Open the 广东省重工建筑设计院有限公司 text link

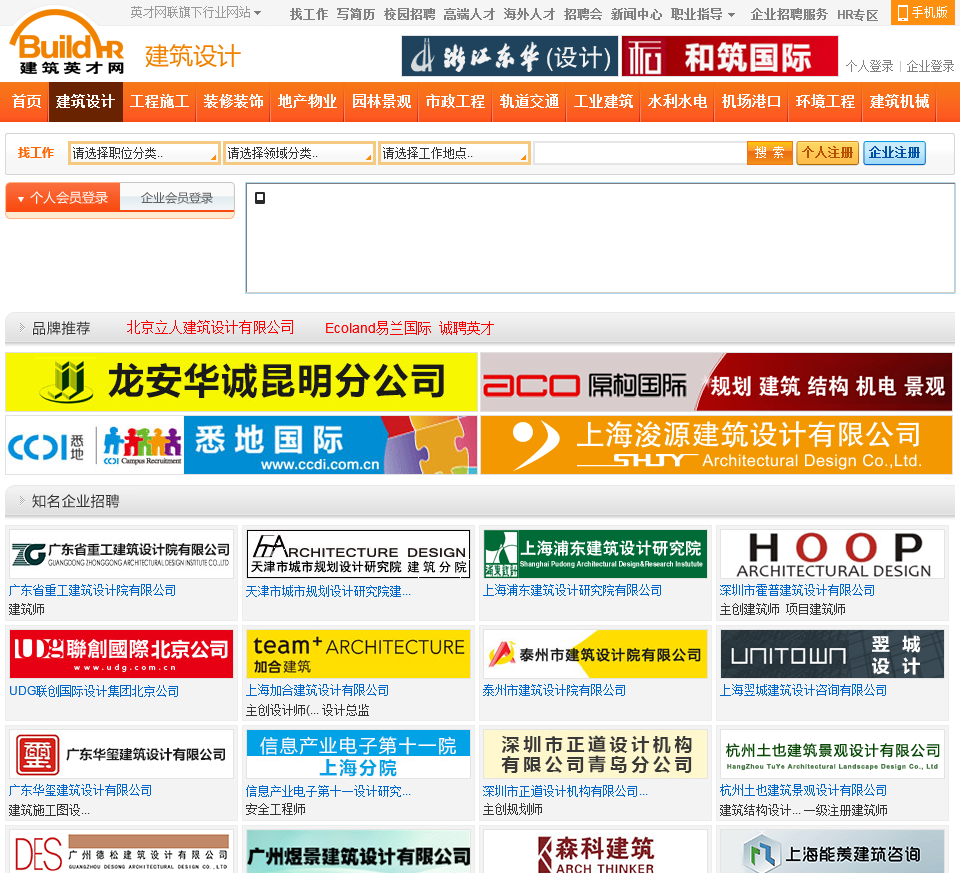click(92, 590)
